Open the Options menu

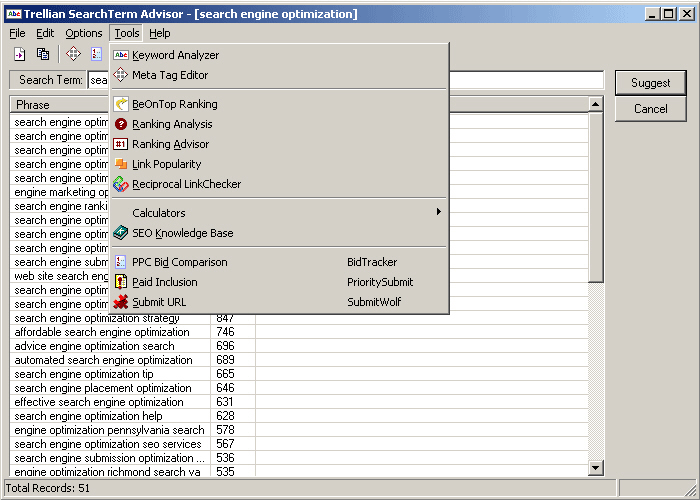[x=83, y=33]
